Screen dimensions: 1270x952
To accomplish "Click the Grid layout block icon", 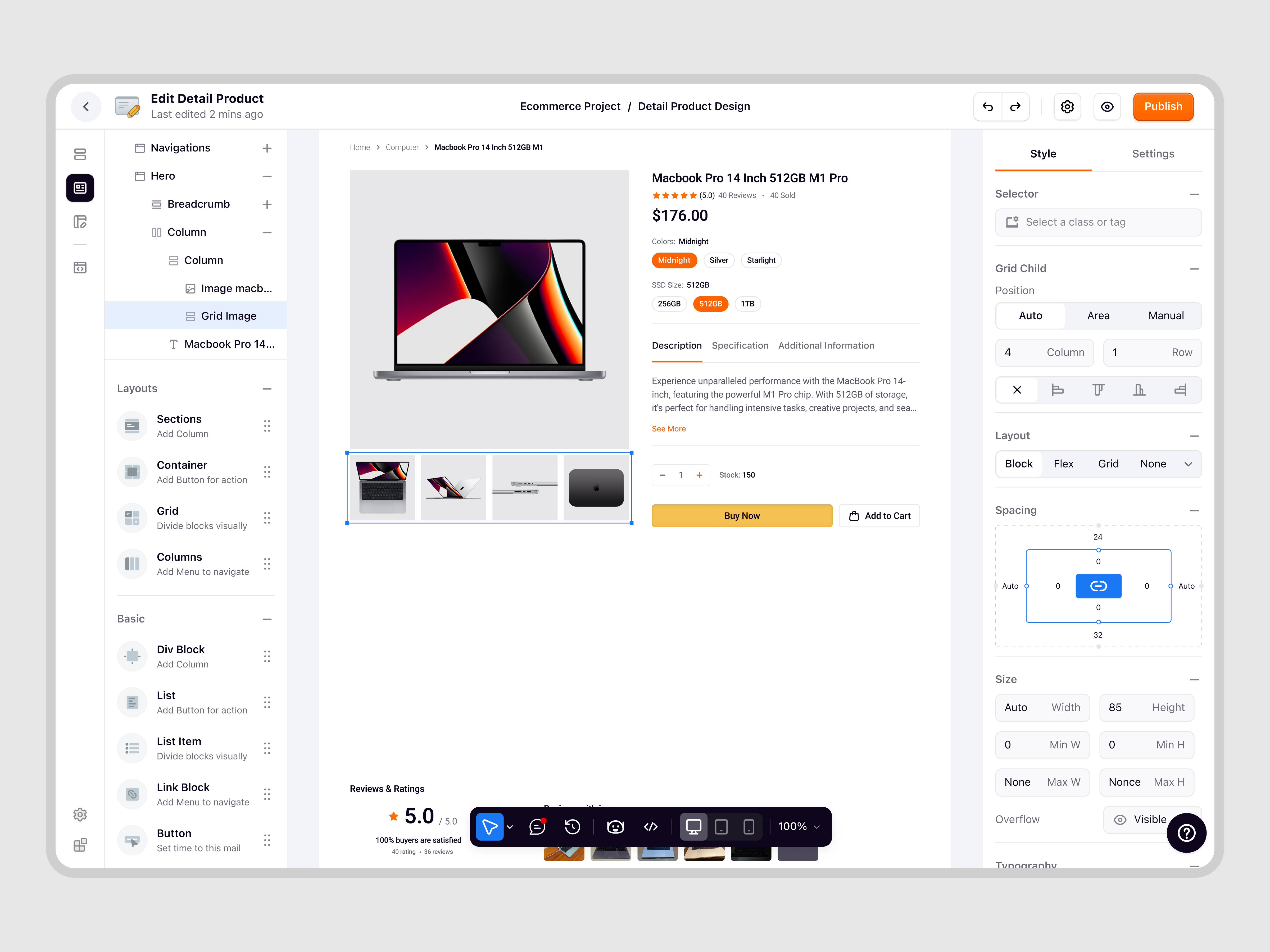I will pyautogui.click(x=132, y=518).
